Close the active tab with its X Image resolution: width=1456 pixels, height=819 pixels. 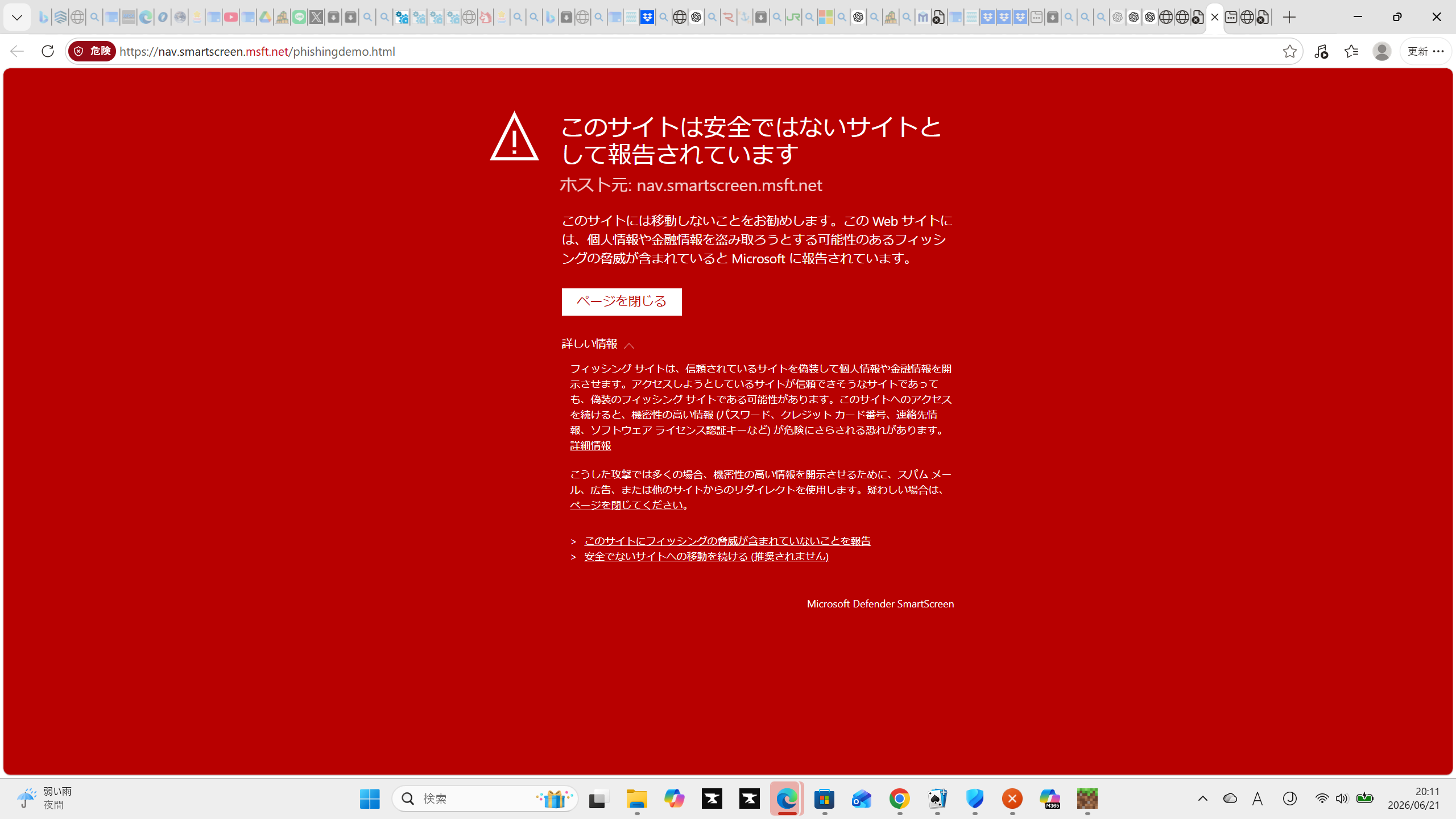point(1215,17)
